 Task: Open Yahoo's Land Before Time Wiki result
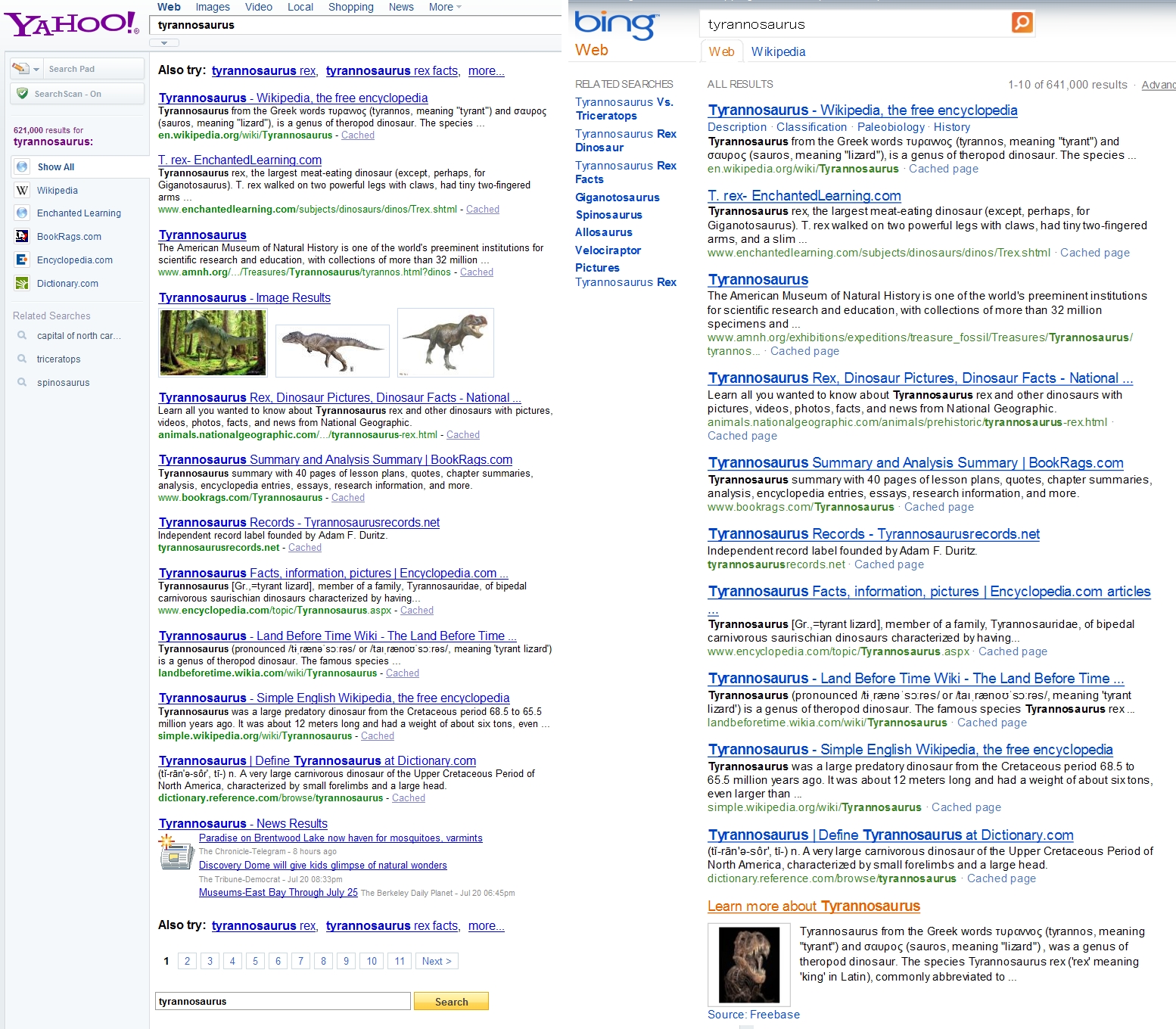tap(338, 636)
